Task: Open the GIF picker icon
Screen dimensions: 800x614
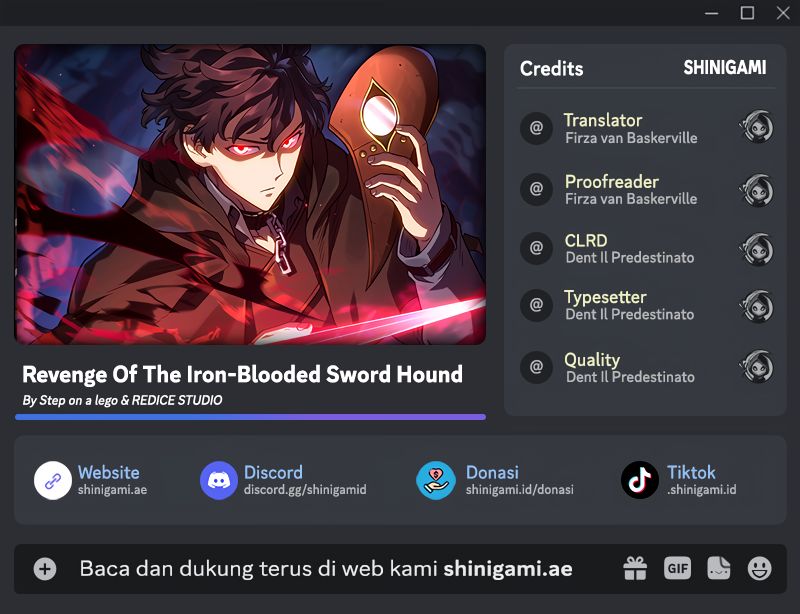Action: 678,568
